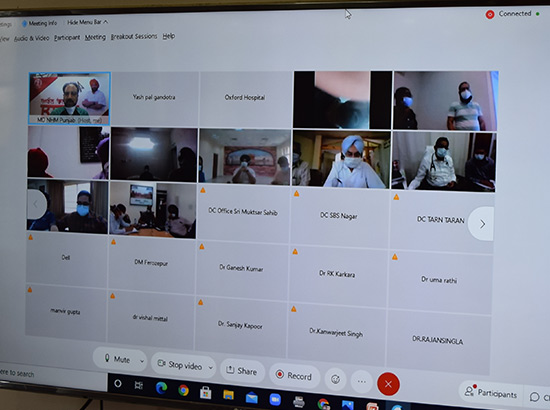Viewport: 550px width, 410px height.
Task: Click the Share button
Action: 242,370
